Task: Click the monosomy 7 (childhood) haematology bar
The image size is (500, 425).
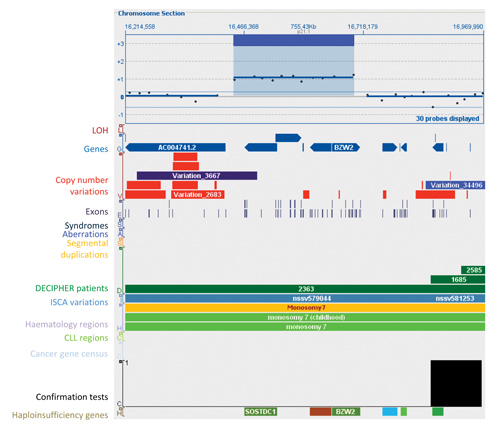Action: [305, 317]
